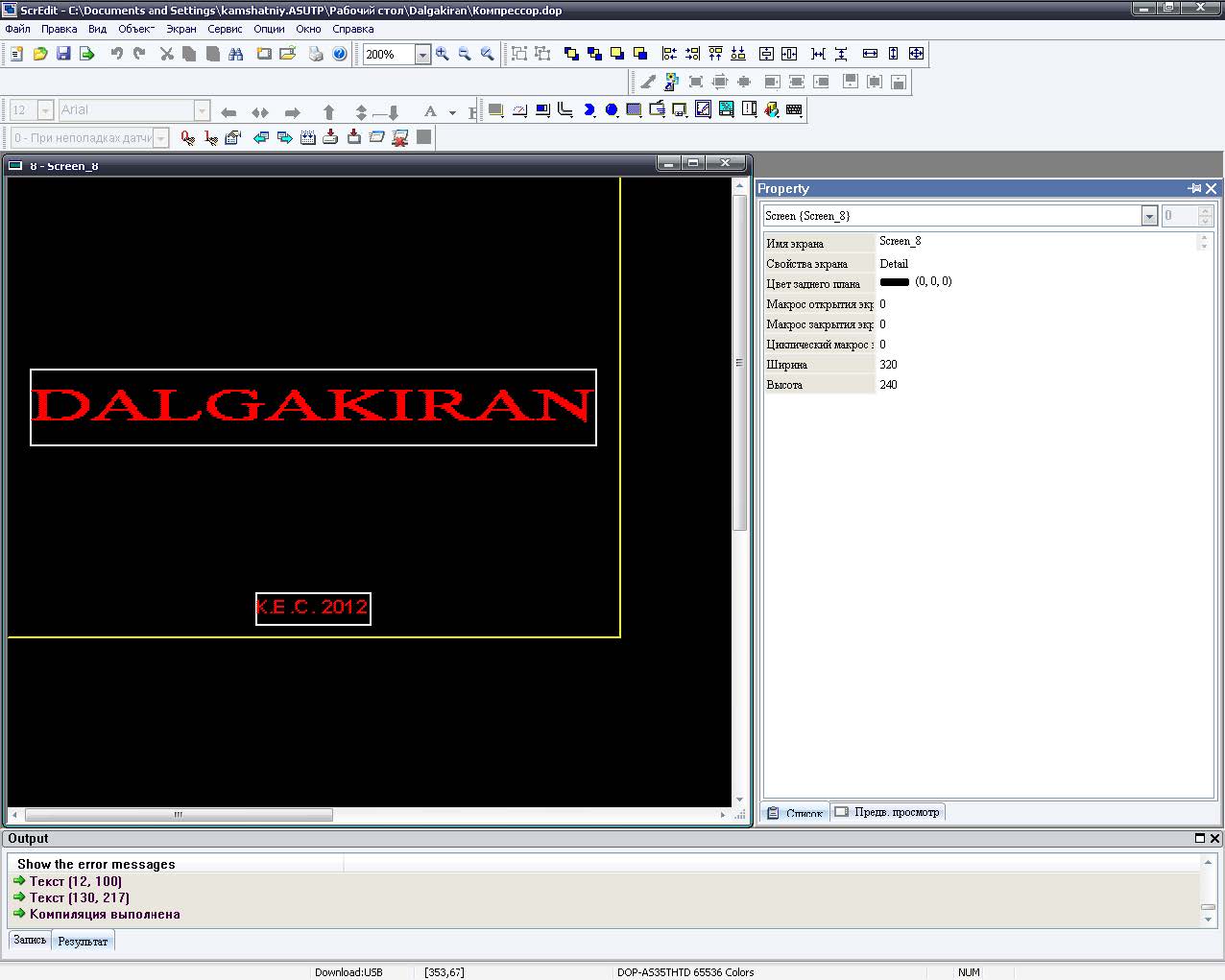Click the canvas vertical scrollbar thumb
The height and width of the screenshot is (980, 1225).
tap(739, 363)
